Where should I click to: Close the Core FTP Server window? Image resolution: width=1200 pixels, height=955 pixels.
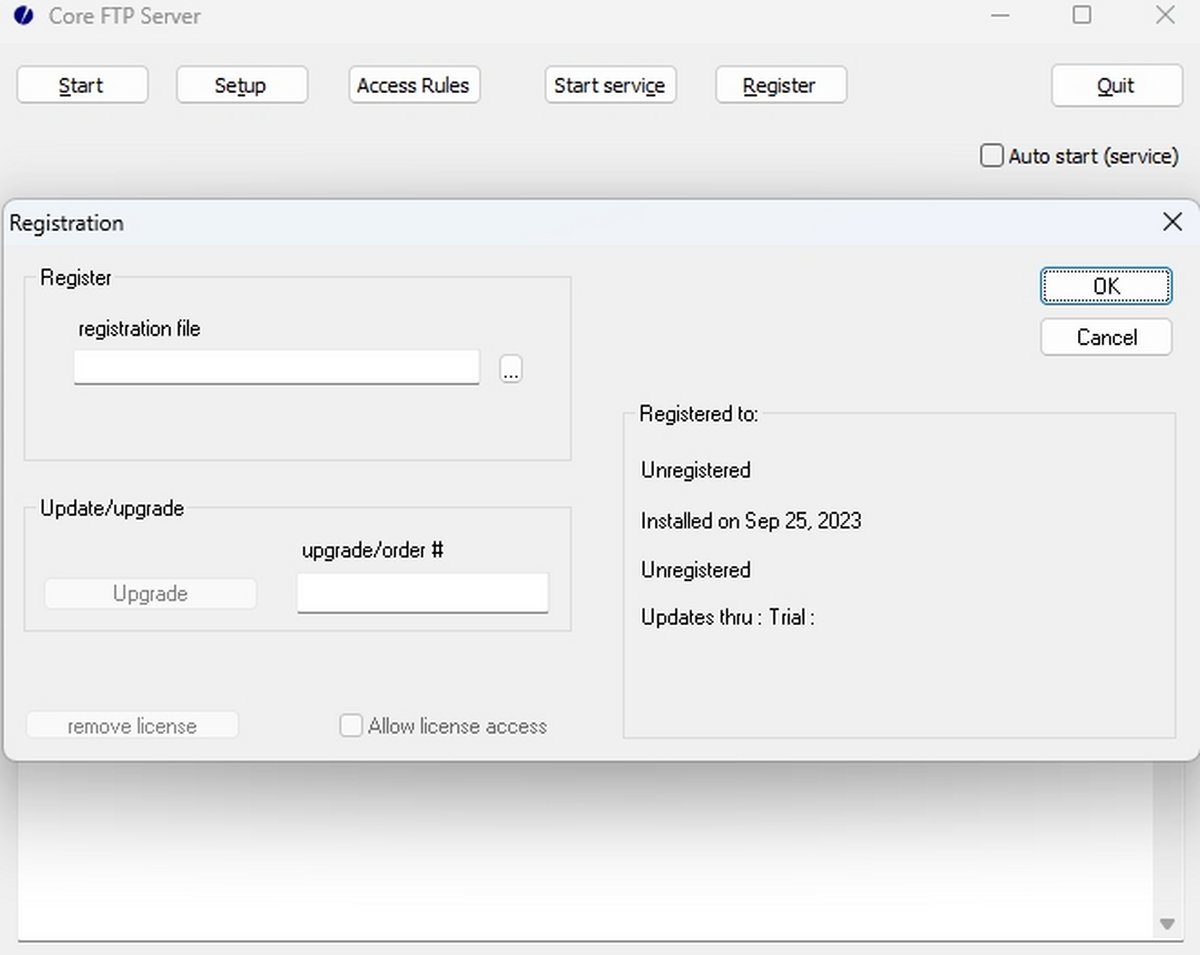[x=1164, y=15]
